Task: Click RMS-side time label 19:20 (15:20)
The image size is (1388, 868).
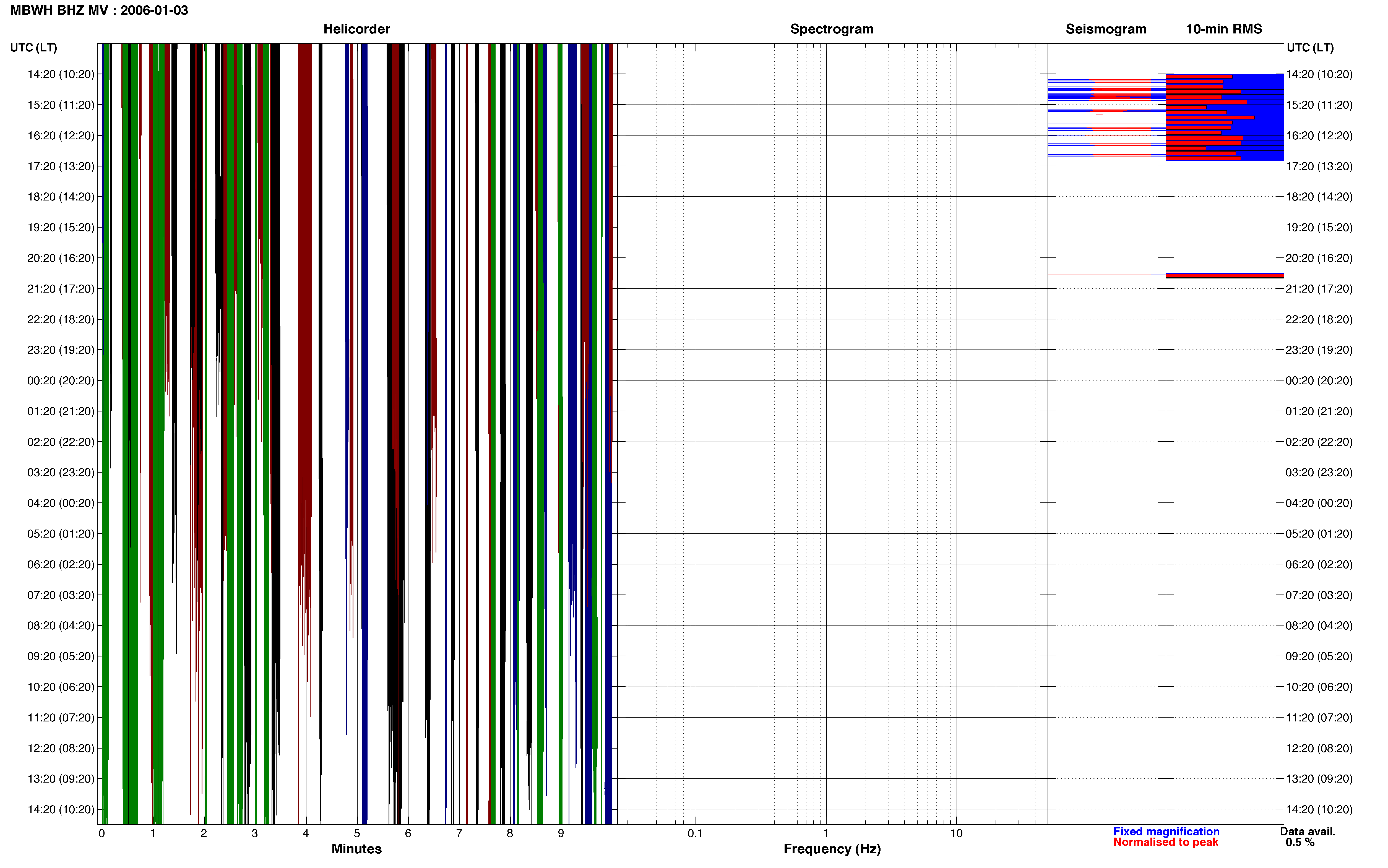Action: 1319,227
